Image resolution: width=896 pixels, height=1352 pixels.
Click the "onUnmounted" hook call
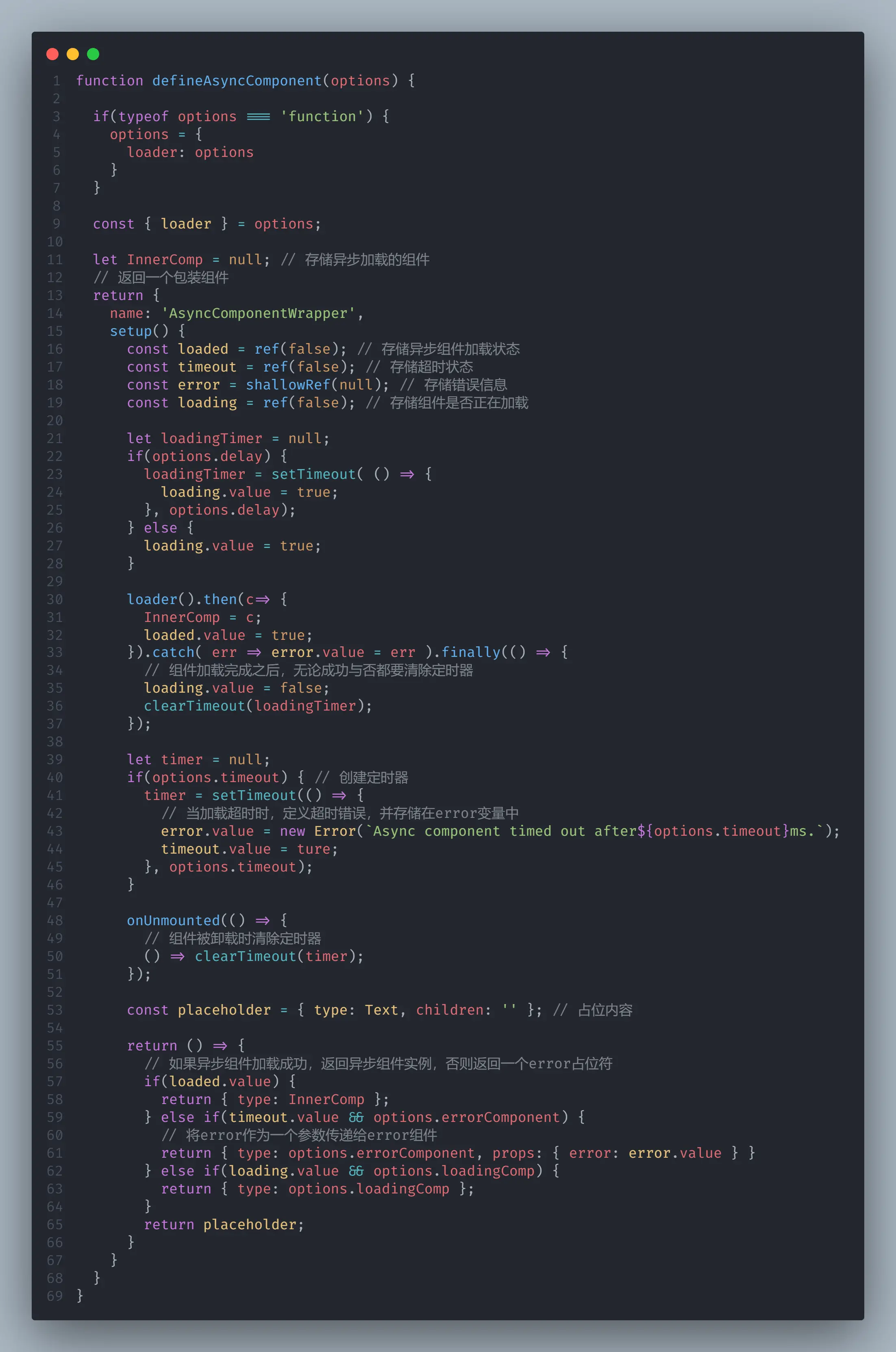point(173,920)
